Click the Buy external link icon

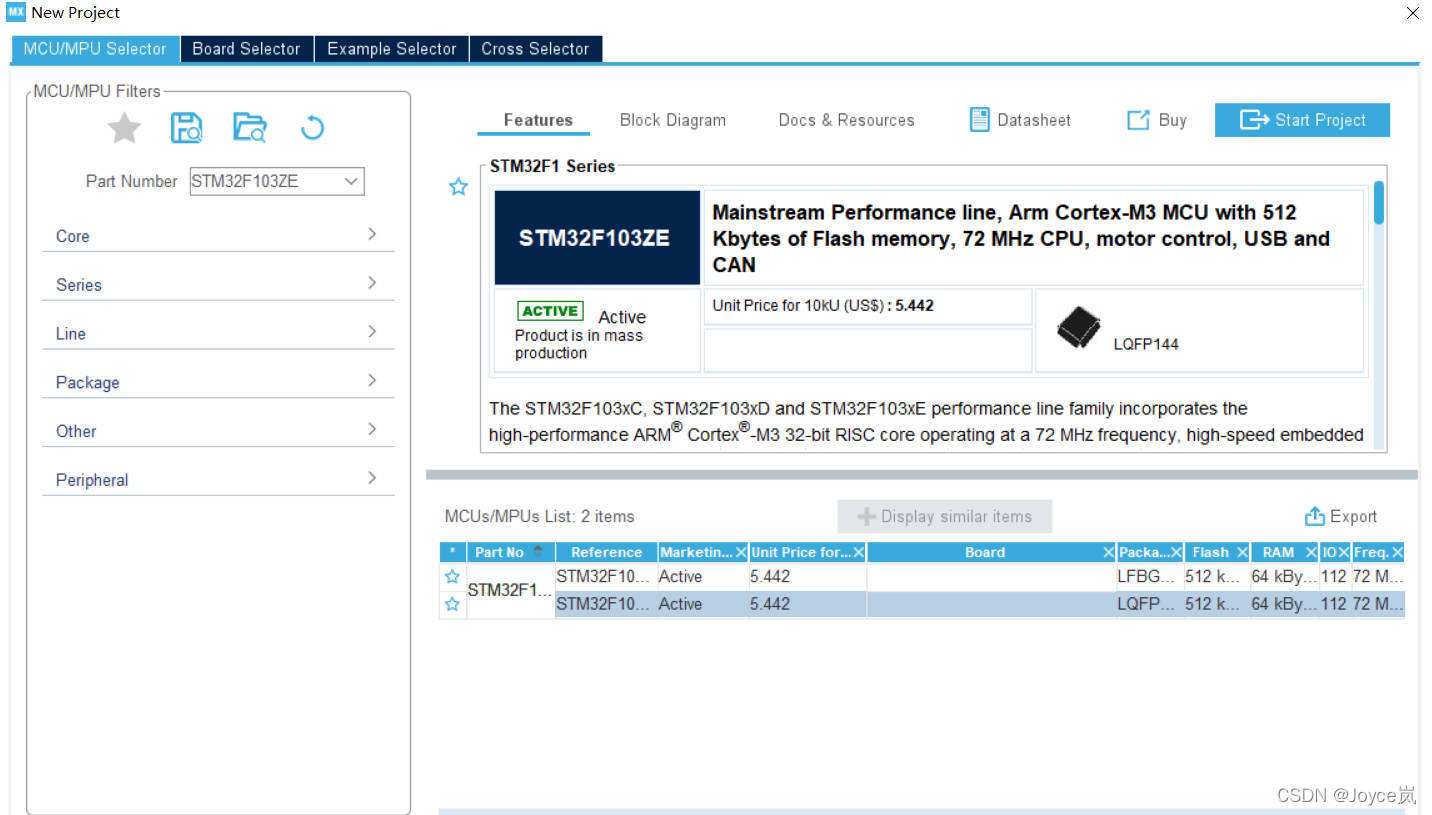point(1138,120)
